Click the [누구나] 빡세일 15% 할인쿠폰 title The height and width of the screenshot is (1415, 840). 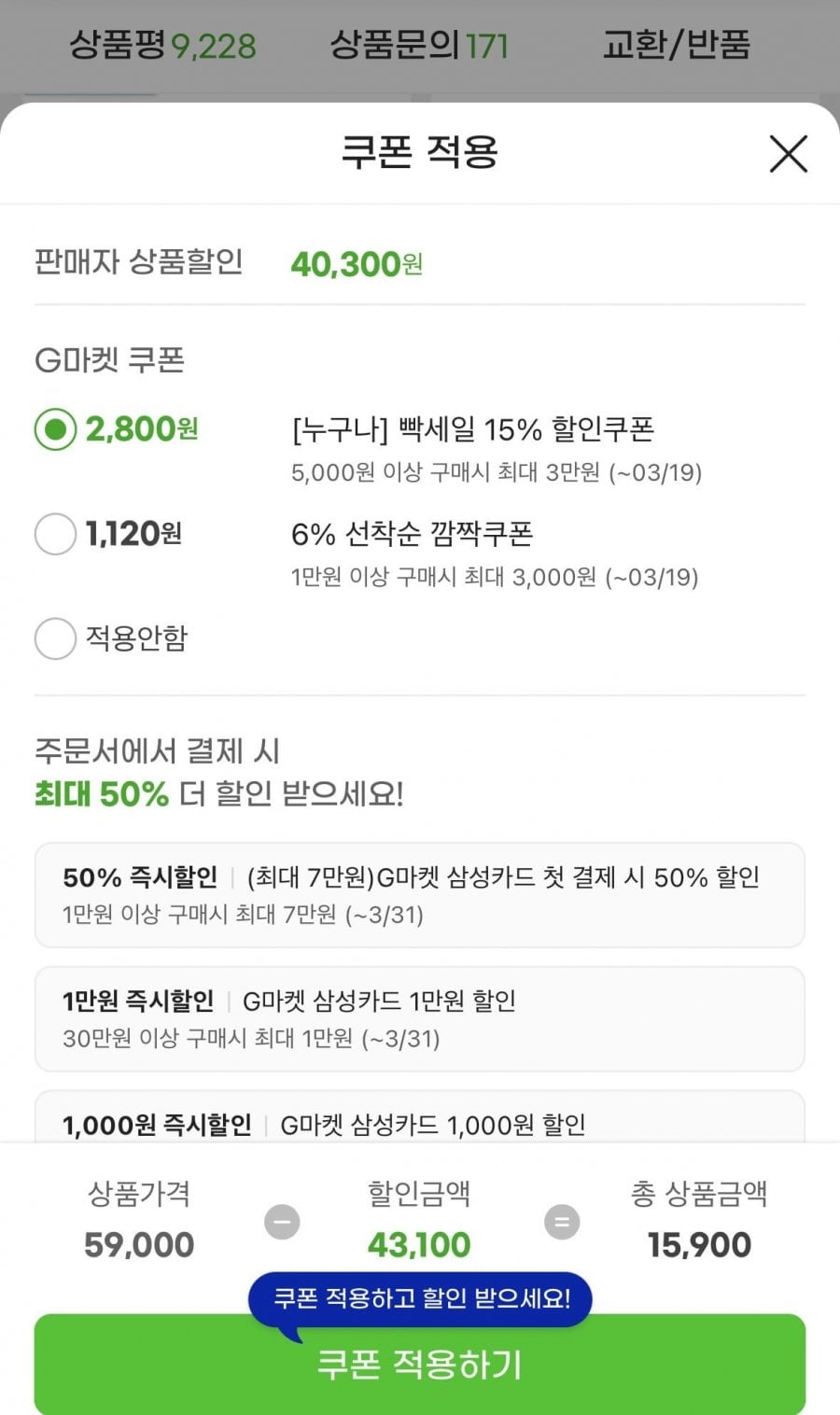click(x=472, y=429)
